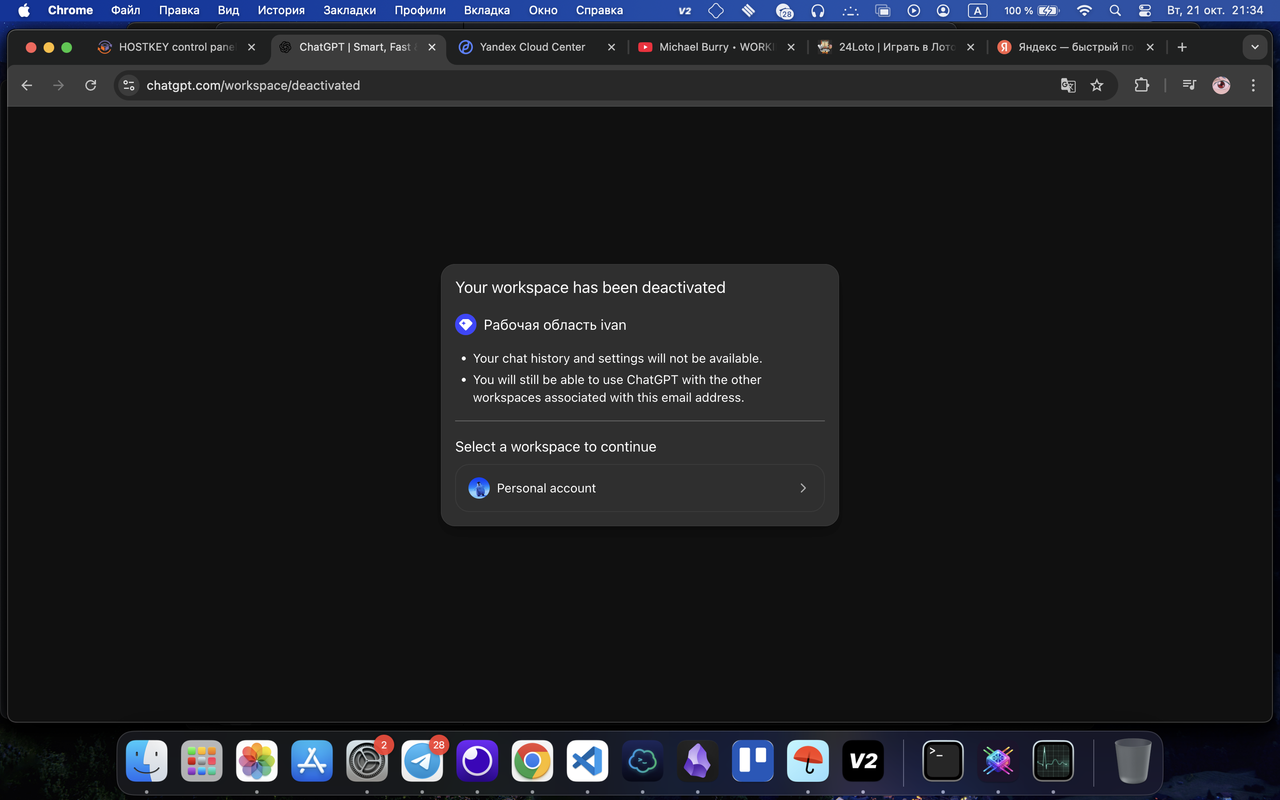Open the Справка menu
The height and width of the screenshot is (800, 1280).
[x=599, y=10]
